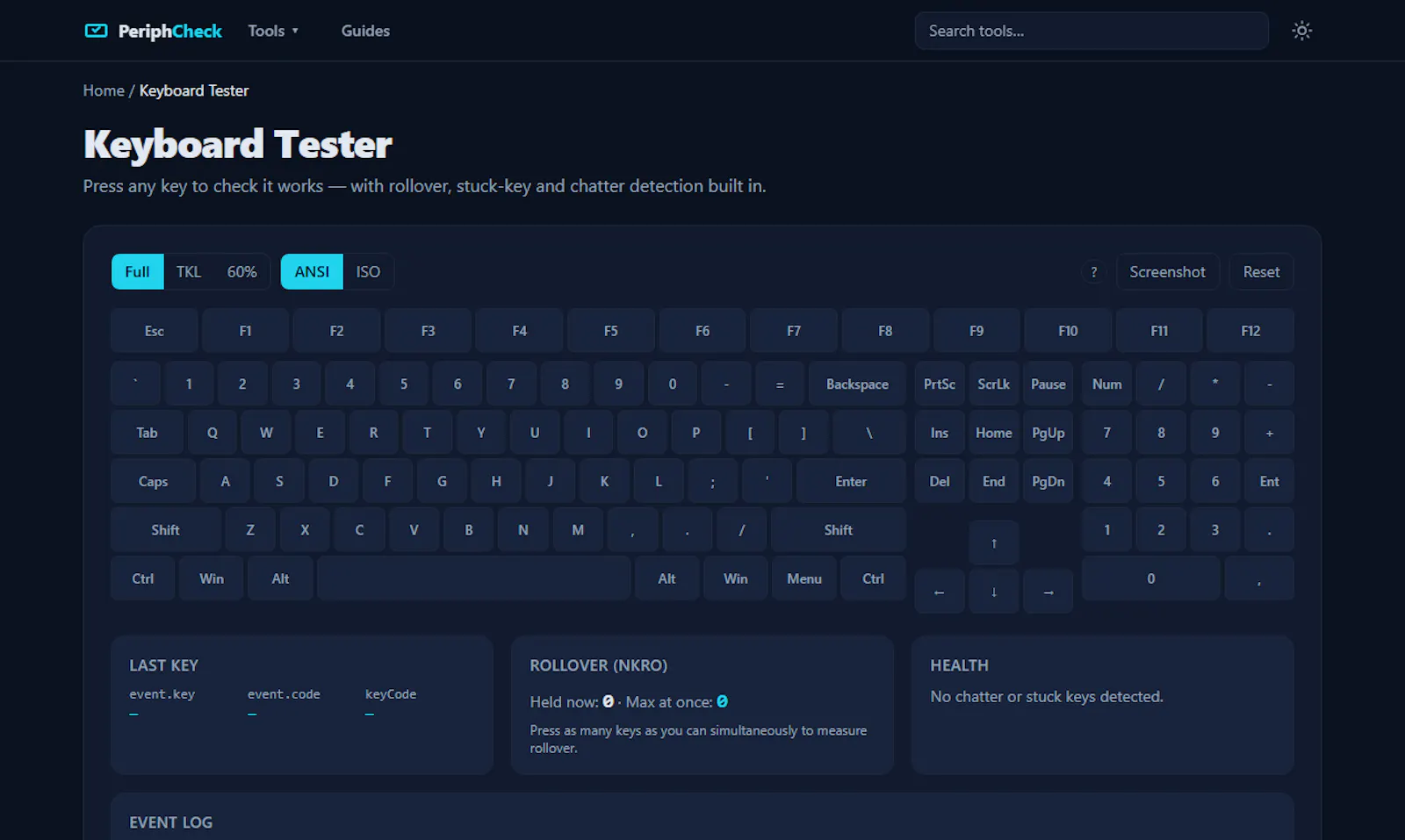Viewport: 1405px width, 840px height.
Task: Click the spacebar key
Action: point(474,579)
